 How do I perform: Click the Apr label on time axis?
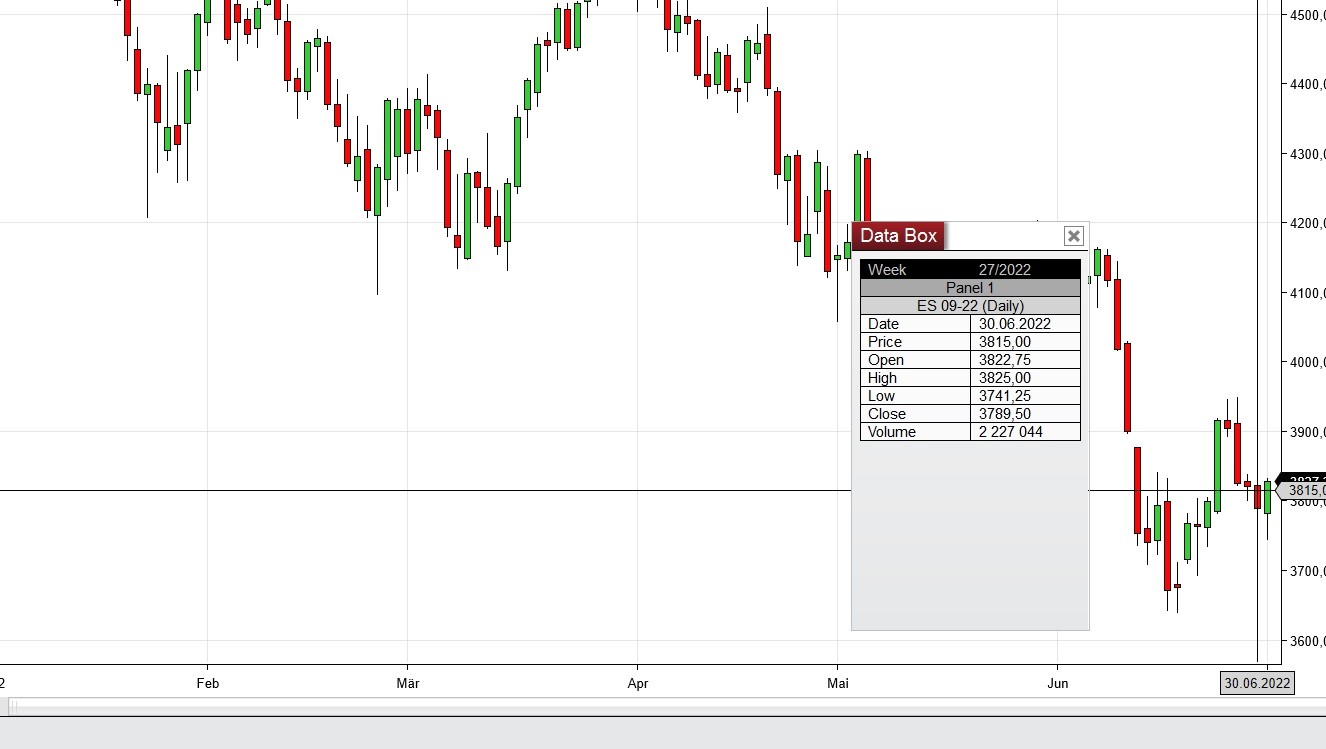point(637,684)
